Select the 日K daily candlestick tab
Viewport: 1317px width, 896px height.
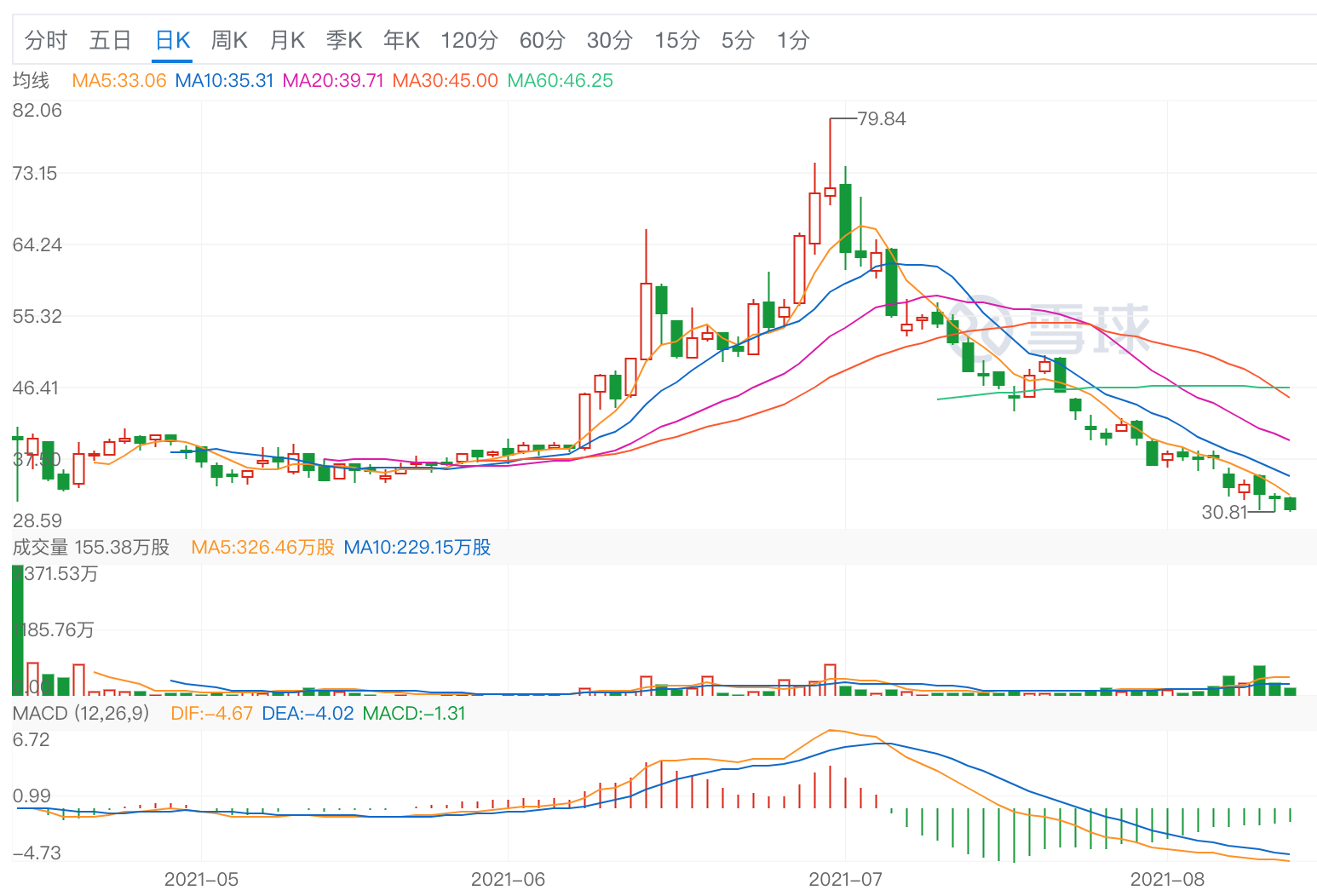click(172, 40)
